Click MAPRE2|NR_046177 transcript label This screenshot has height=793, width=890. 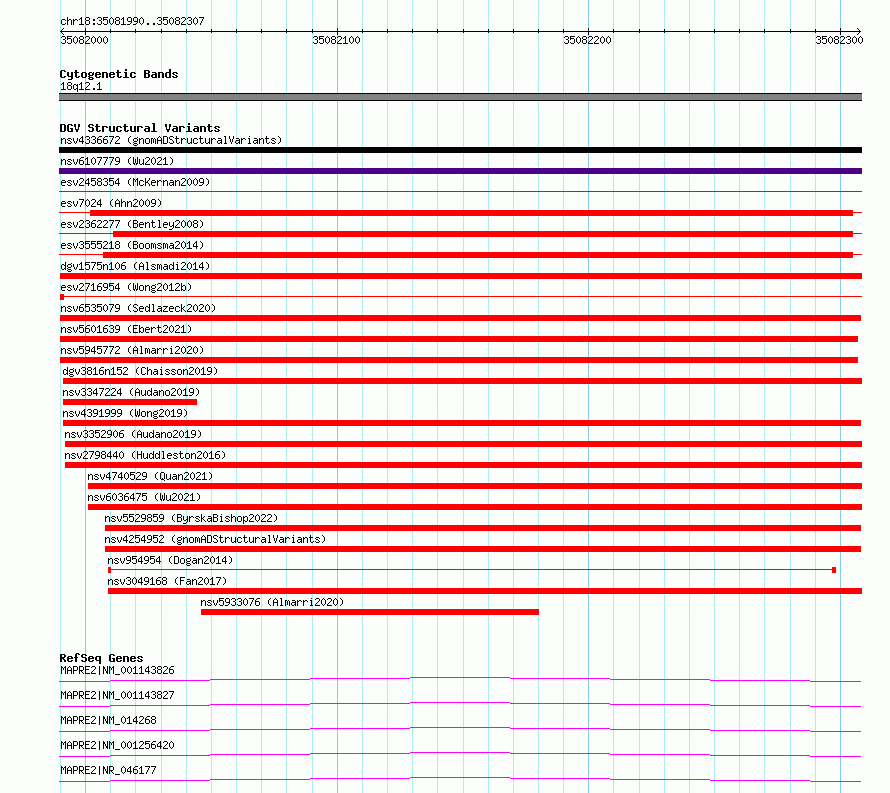pos(108,770)
